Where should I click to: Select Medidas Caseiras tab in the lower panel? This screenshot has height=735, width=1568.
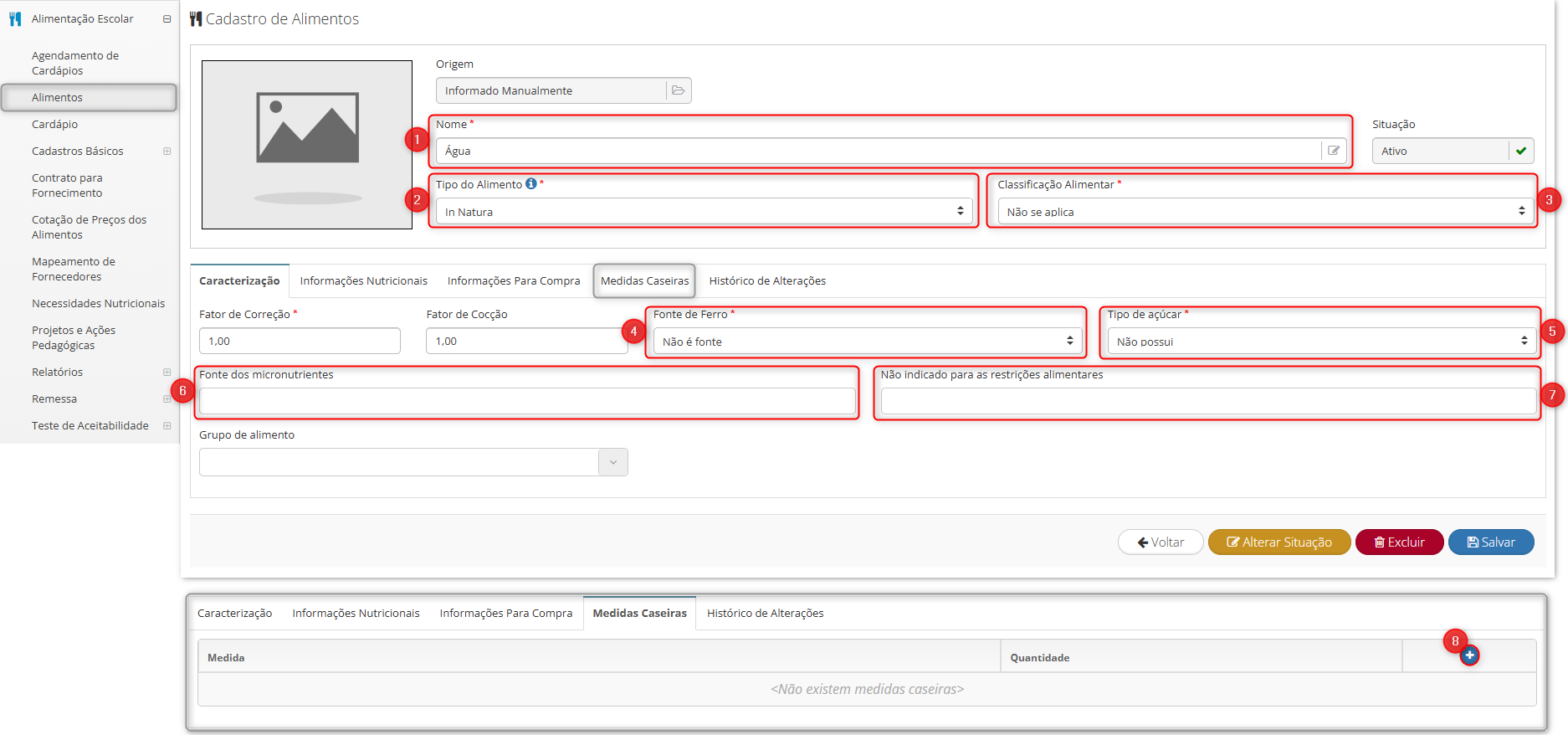point(640,614)
